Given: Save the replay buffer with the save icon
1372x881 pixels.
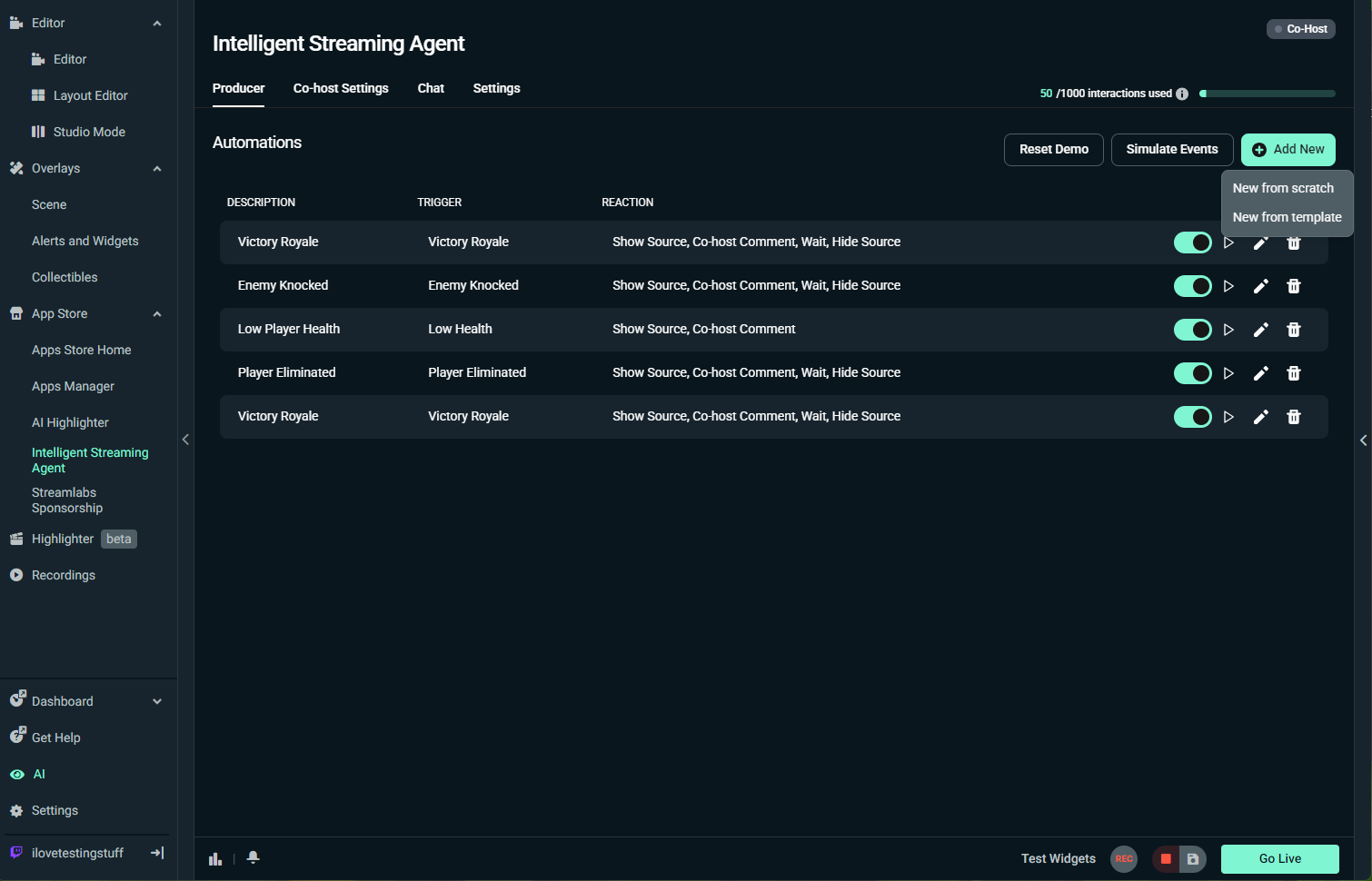Looking at the screenshot, I should (1192, 858).
